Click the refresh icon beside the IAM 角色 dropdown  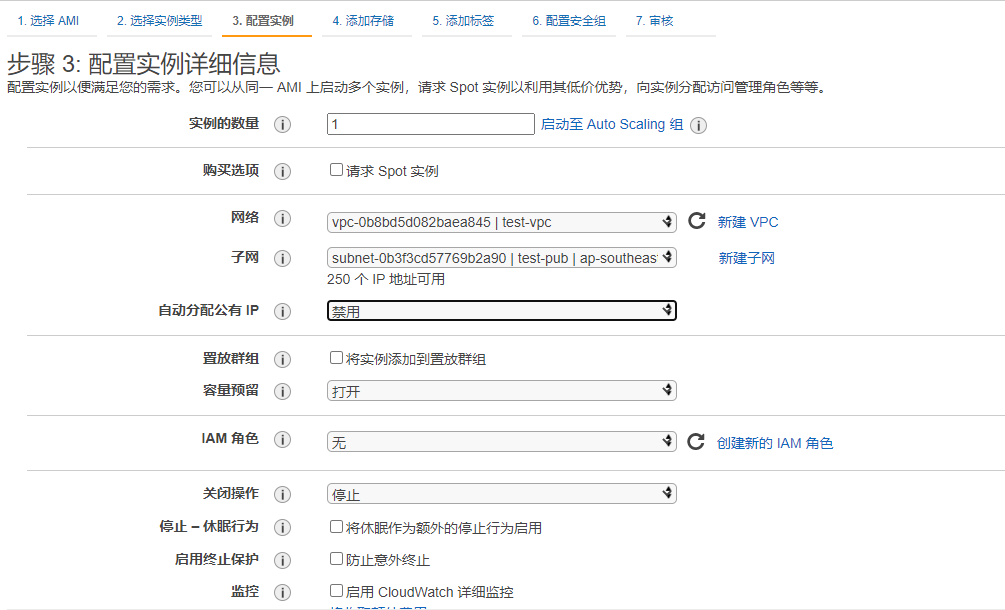[697, 440]
